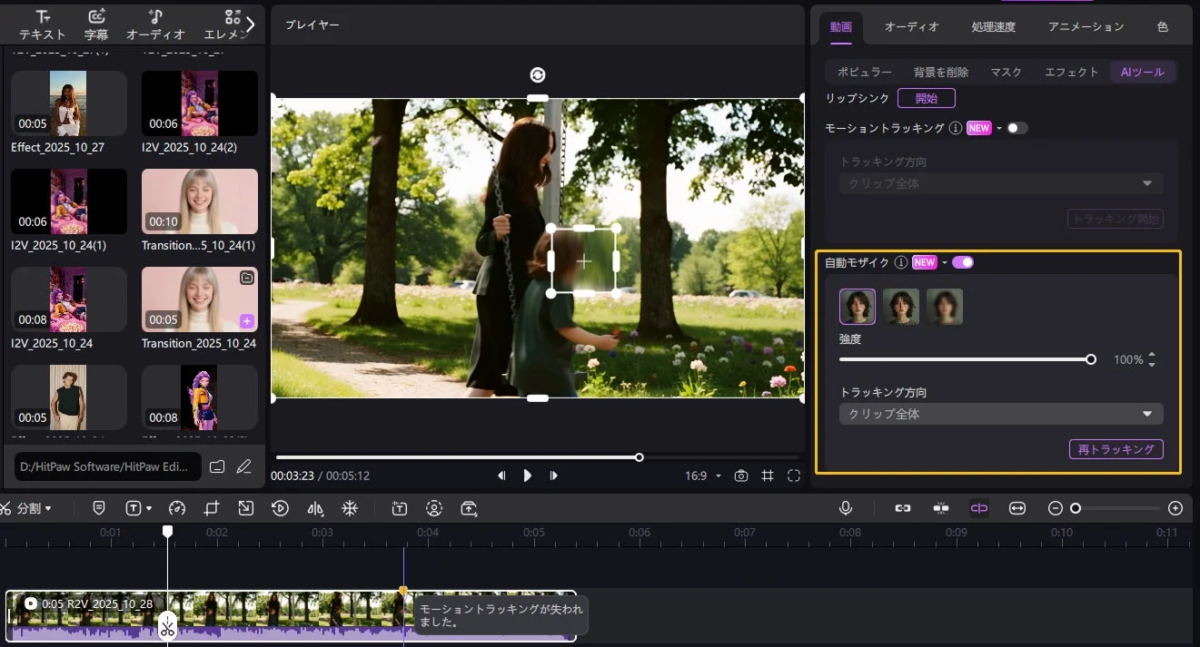
Task: Click the crop icon in the toolbar
Action: coord(212,508)
